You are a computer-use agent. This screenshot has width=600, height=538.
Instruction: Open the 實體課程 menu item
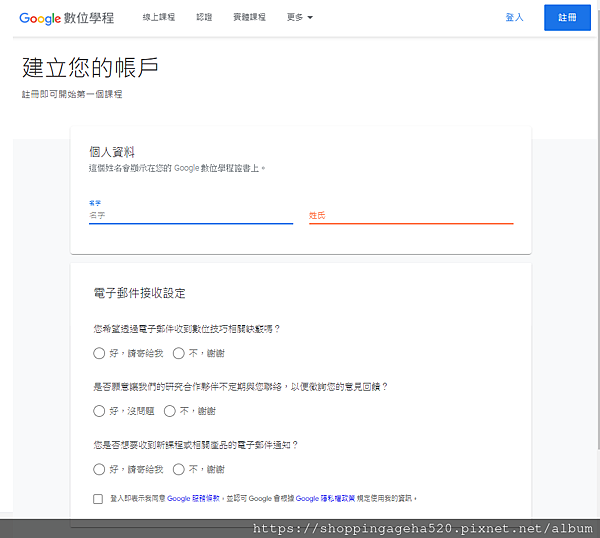[x=249, y=17]
